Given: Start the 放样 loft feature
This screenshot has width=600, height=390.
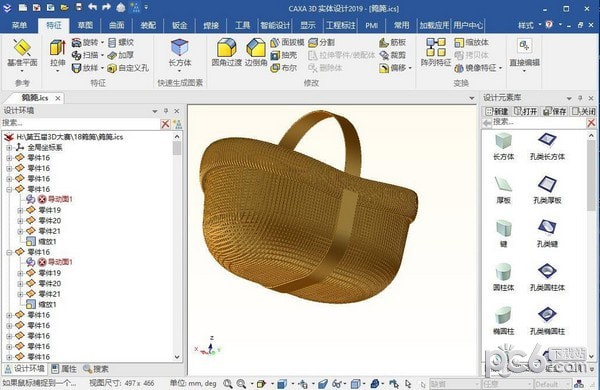Looking at the screenshot, I should point(86,68).
